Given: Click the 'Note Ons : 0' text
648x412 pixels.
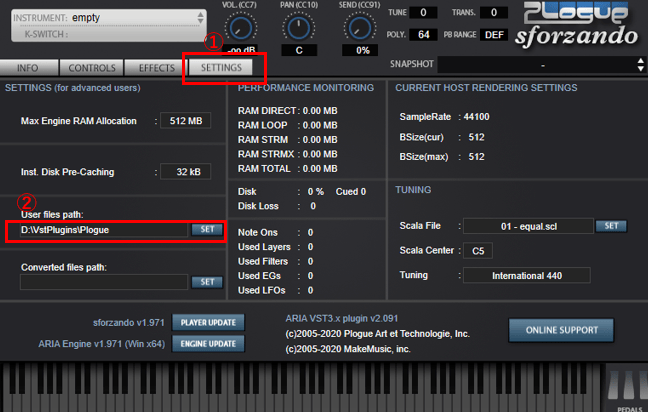Looking at the screenshot, I should click(276, 232).
